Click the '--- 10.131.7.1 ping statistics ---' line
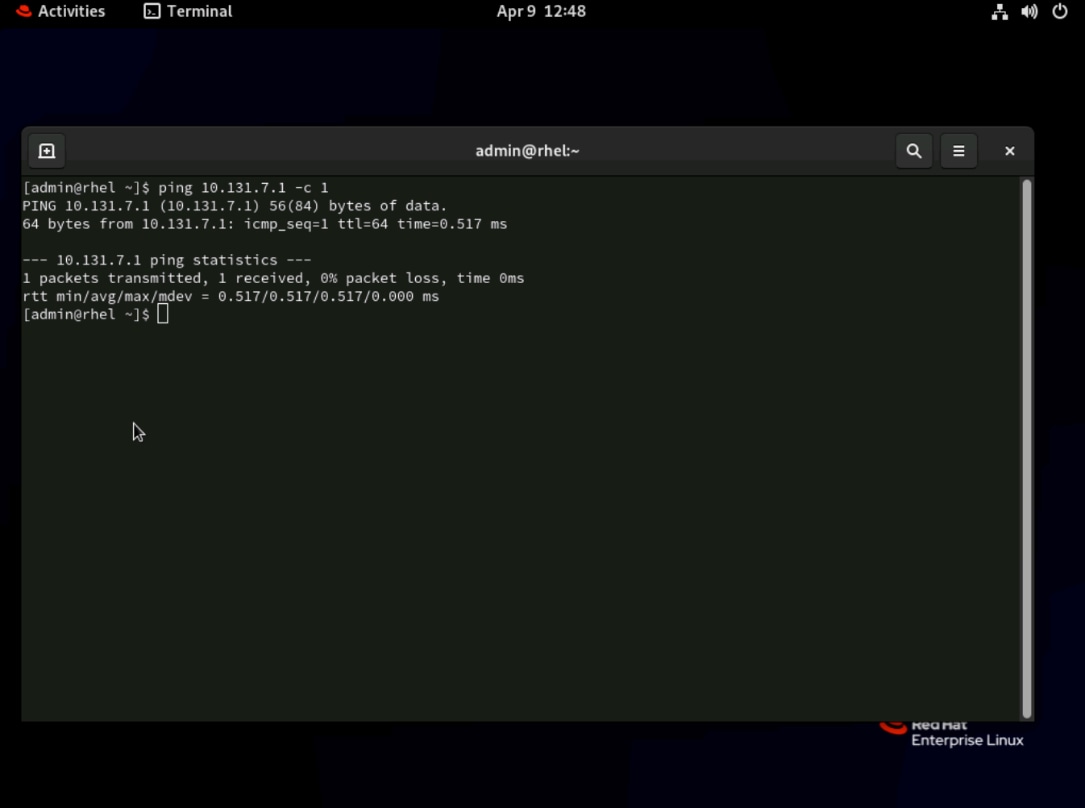The height and width of the screenshot is (808, 1085). click(167, 260)
